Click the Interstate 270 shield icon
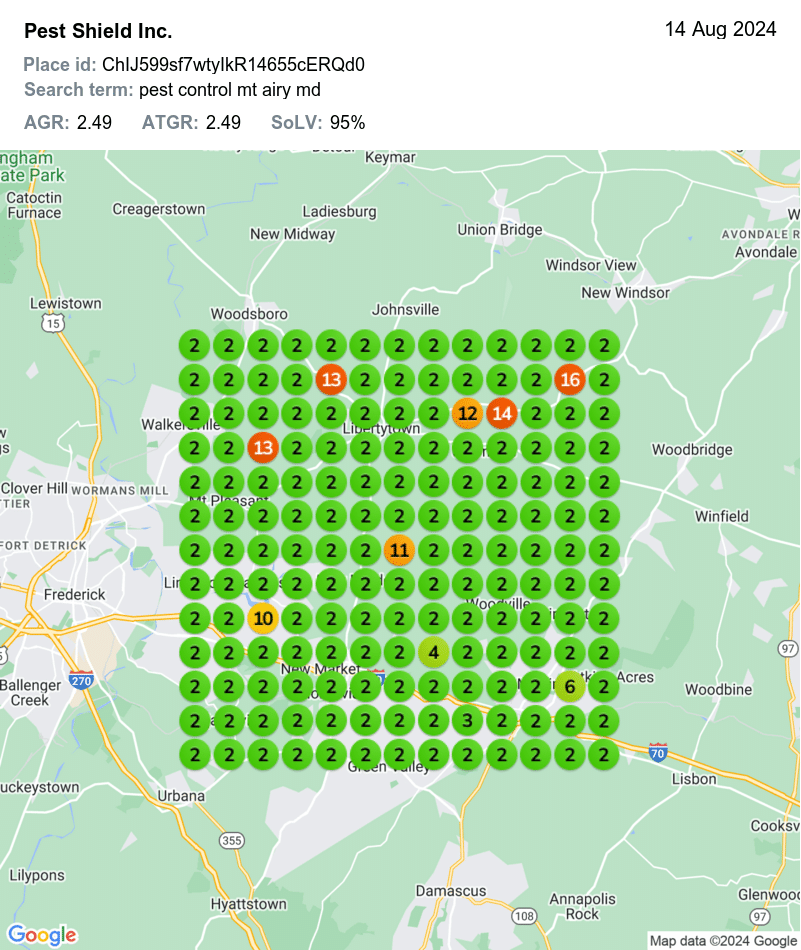This screenshot has width=801, height=950. [82, 680]
